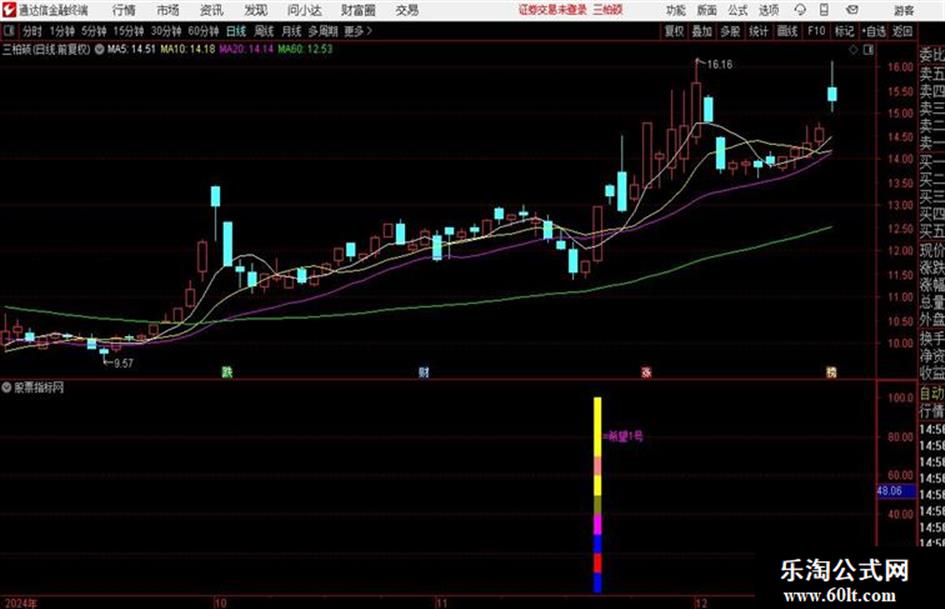Select the 日线 daily chart tab

[236, 31]
